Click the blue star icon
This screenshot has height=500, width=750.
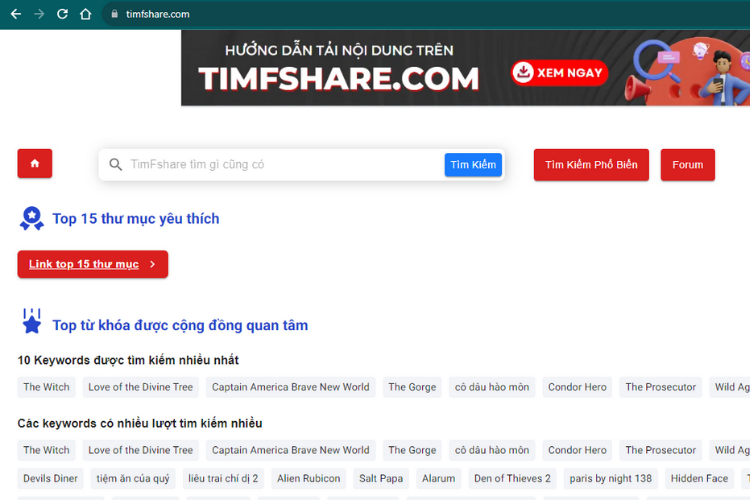[32, 321]
